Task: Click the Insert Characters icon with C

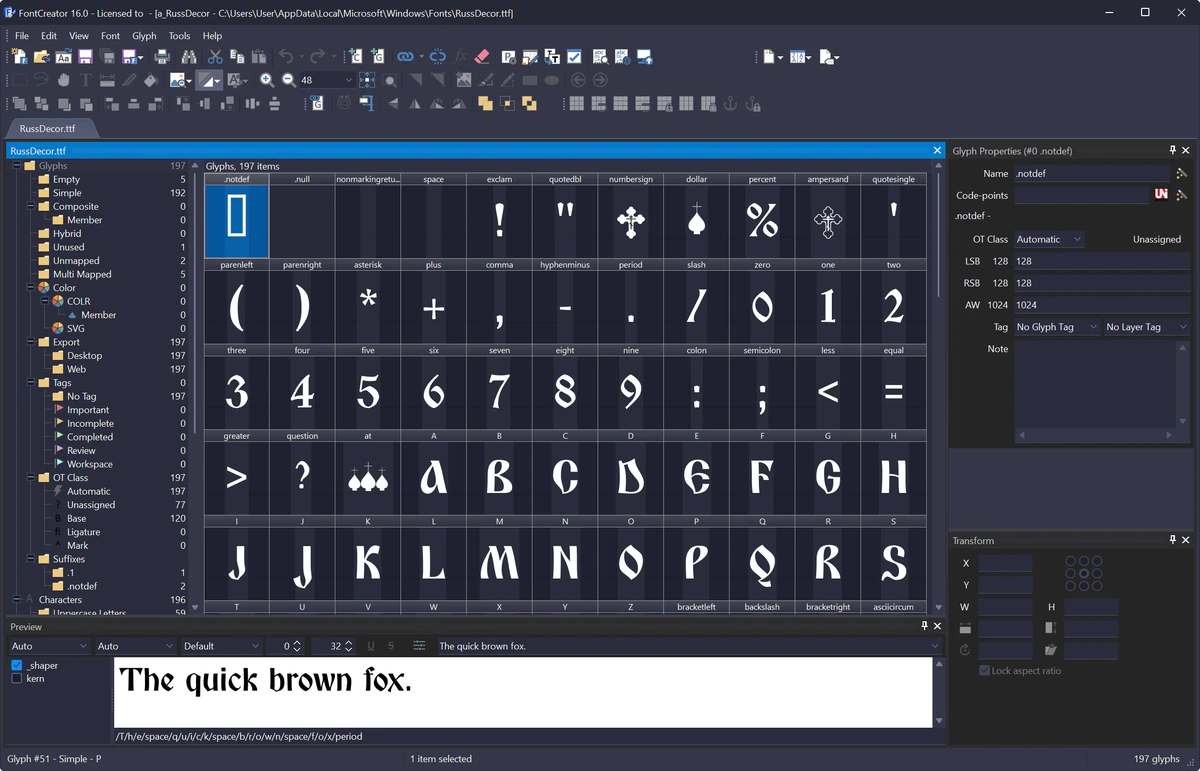Action: [355, 57]
